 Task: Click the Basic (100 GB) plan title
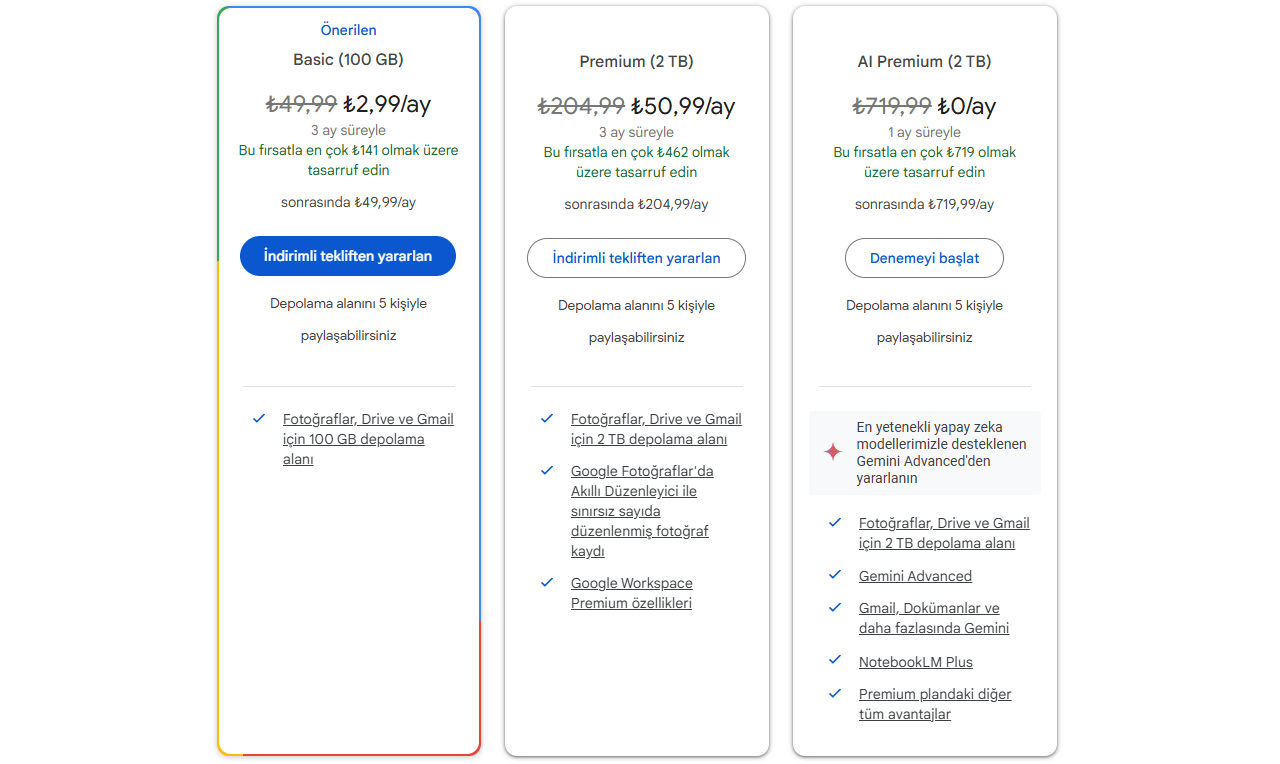[x=348, y=60]
